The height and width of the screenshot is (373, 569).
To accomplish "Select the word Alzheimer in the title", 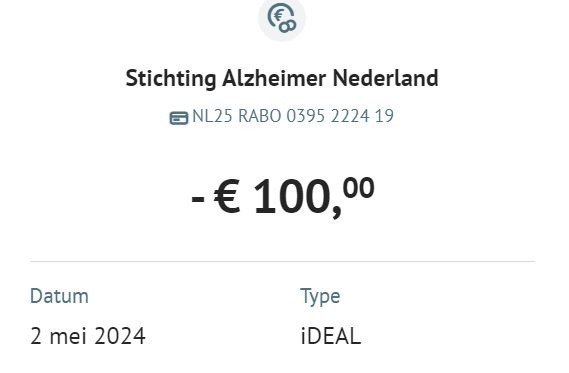I will (x=274, y=78).
